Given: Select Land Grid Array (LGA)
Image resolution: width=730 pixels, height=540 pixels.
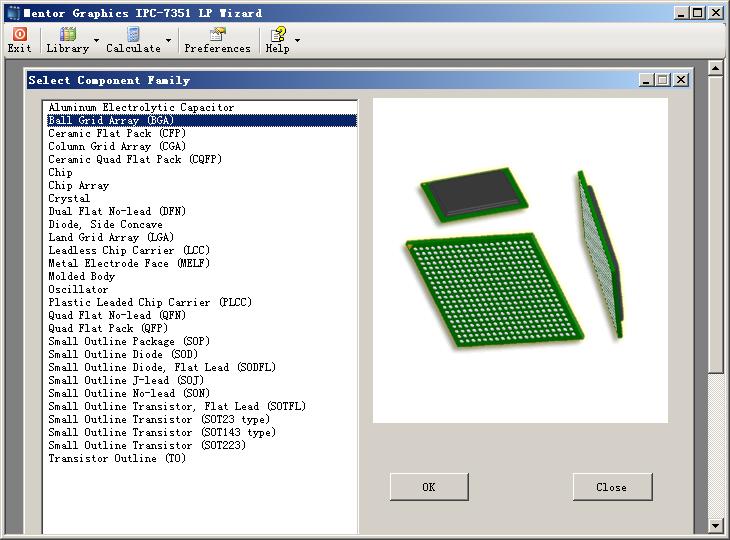Looking at the screenshot, I should click(x=202, y=238).
